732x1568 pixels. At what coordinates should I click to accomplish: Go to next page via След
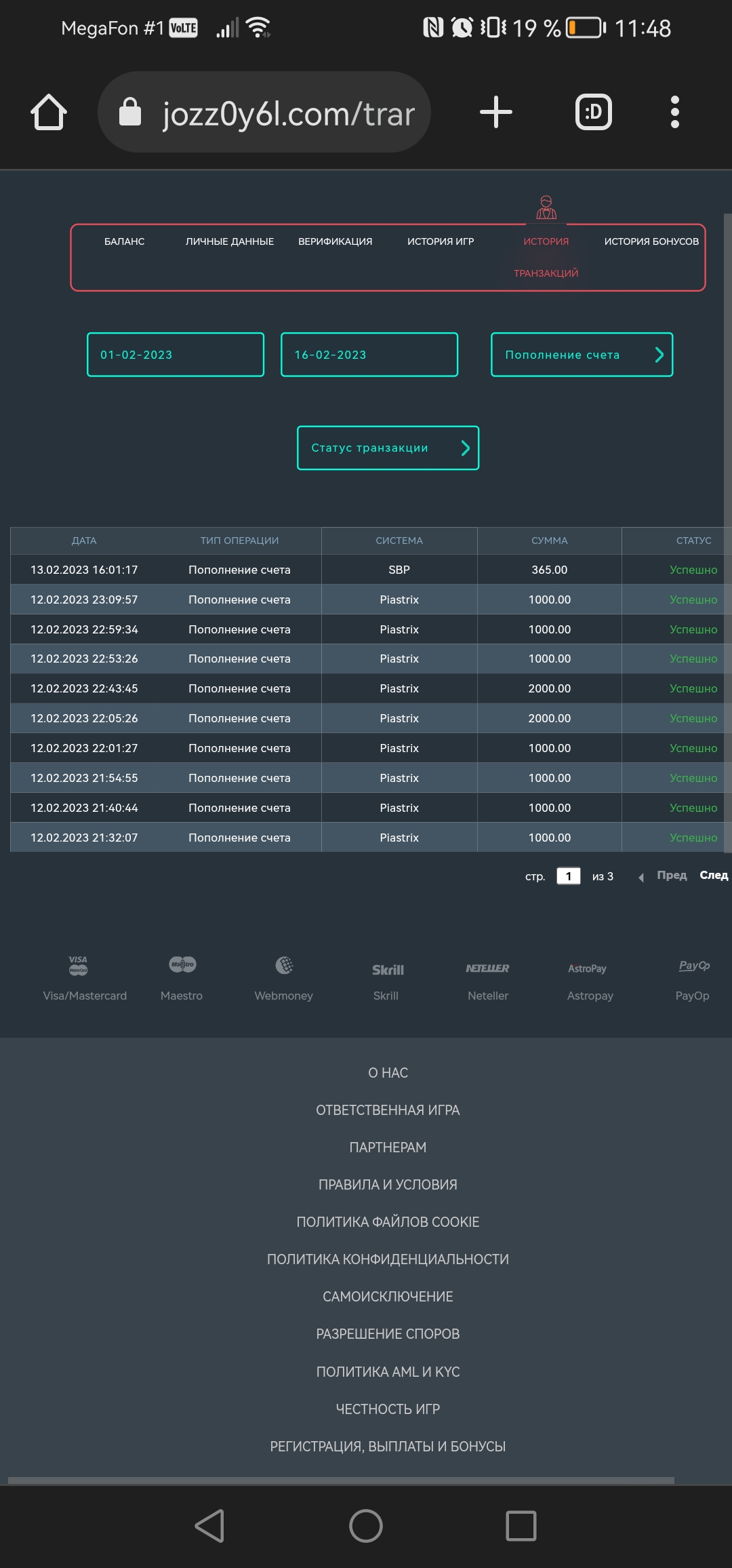[x=713, y=876]
